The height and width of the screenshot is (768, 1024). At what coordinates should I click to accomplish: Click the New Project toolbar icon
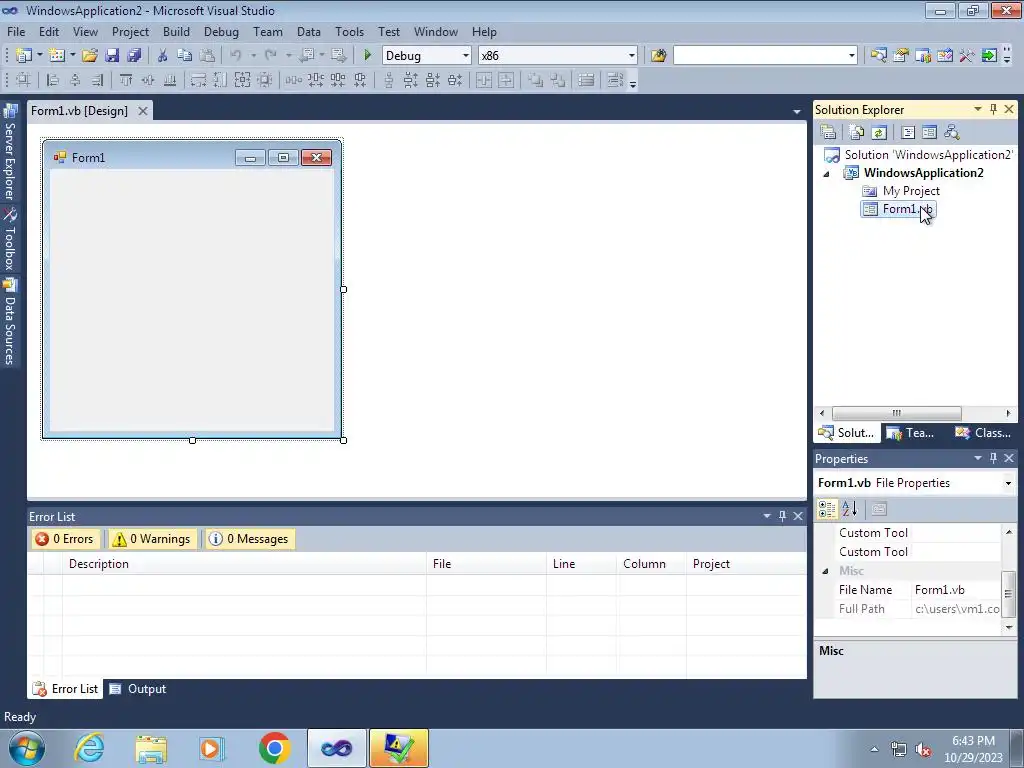click(x=24, y=56)
